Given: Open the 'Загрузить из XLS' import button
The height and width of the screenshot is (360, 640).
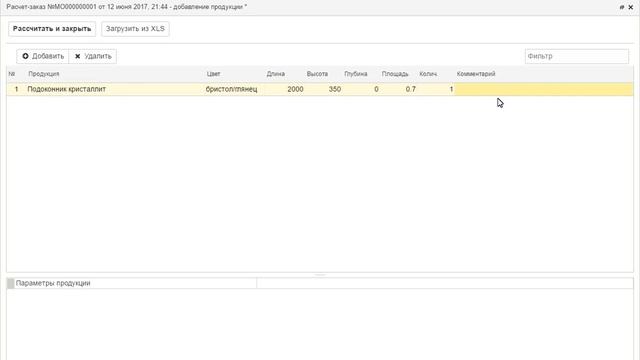Looking at the screenshot, I should coord(135,29).
